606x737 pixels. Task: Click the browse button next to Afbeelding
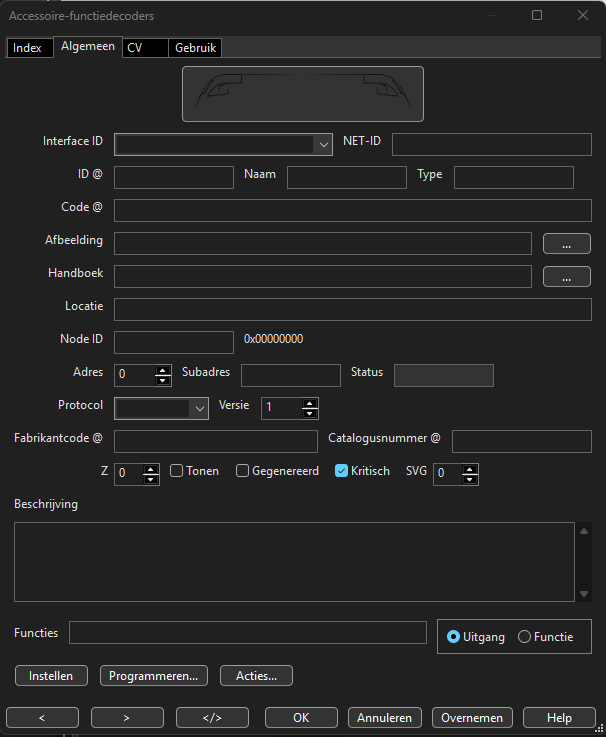[x=567, y=243]
